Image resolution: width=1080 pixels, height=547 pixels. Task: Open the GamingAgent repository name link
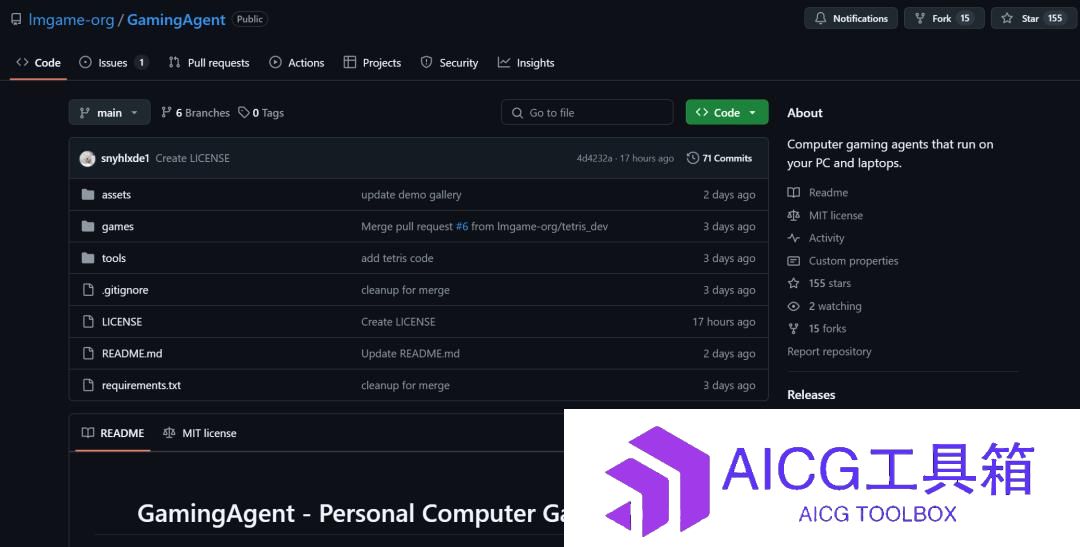[x=176, y=20]
